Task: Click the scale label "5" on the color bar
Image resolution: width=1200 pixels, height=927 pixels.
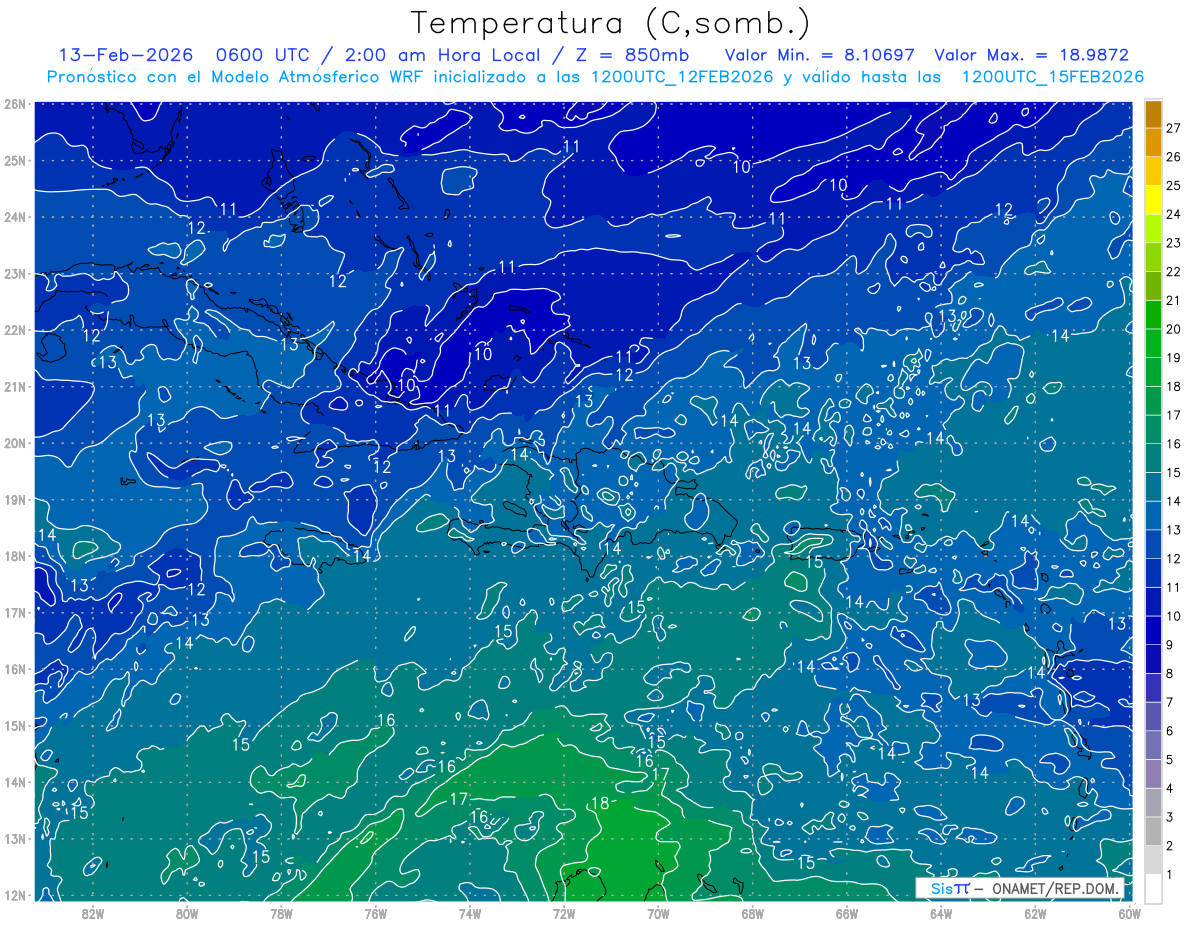Action: point(1169,760)
